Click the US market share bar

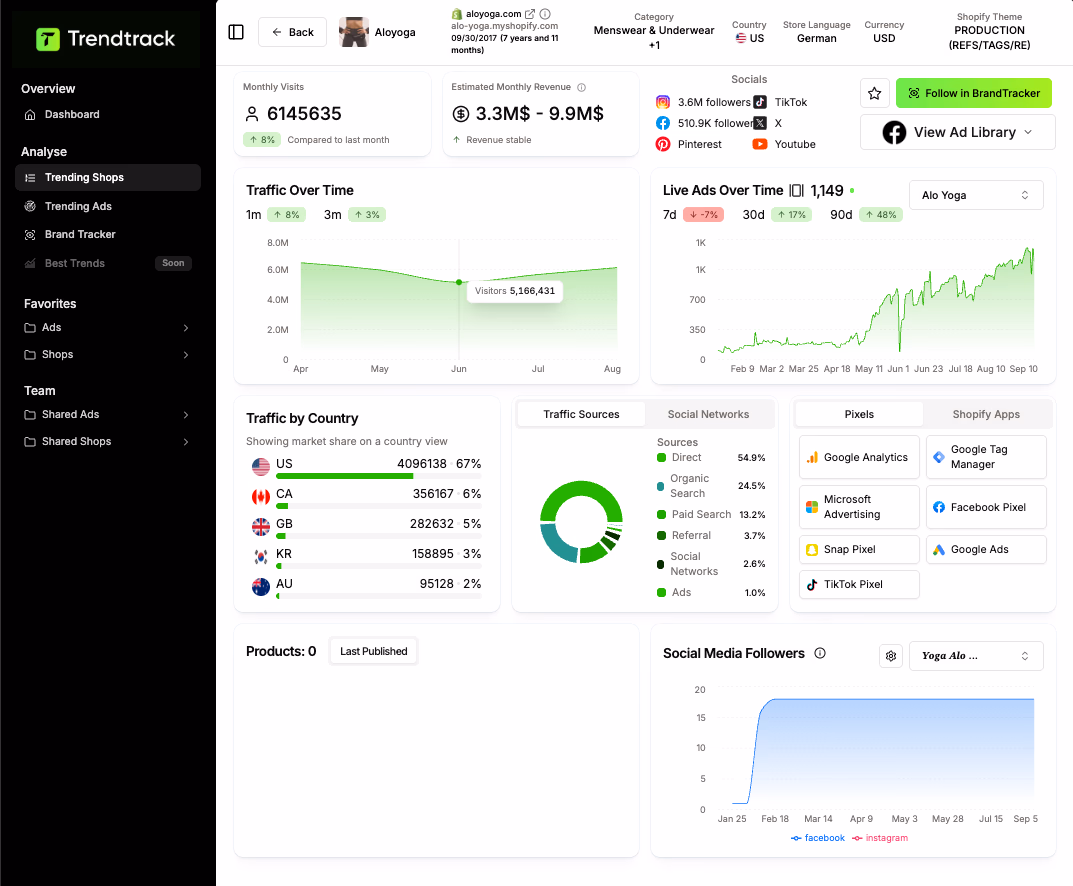click(x=378, y=476)
